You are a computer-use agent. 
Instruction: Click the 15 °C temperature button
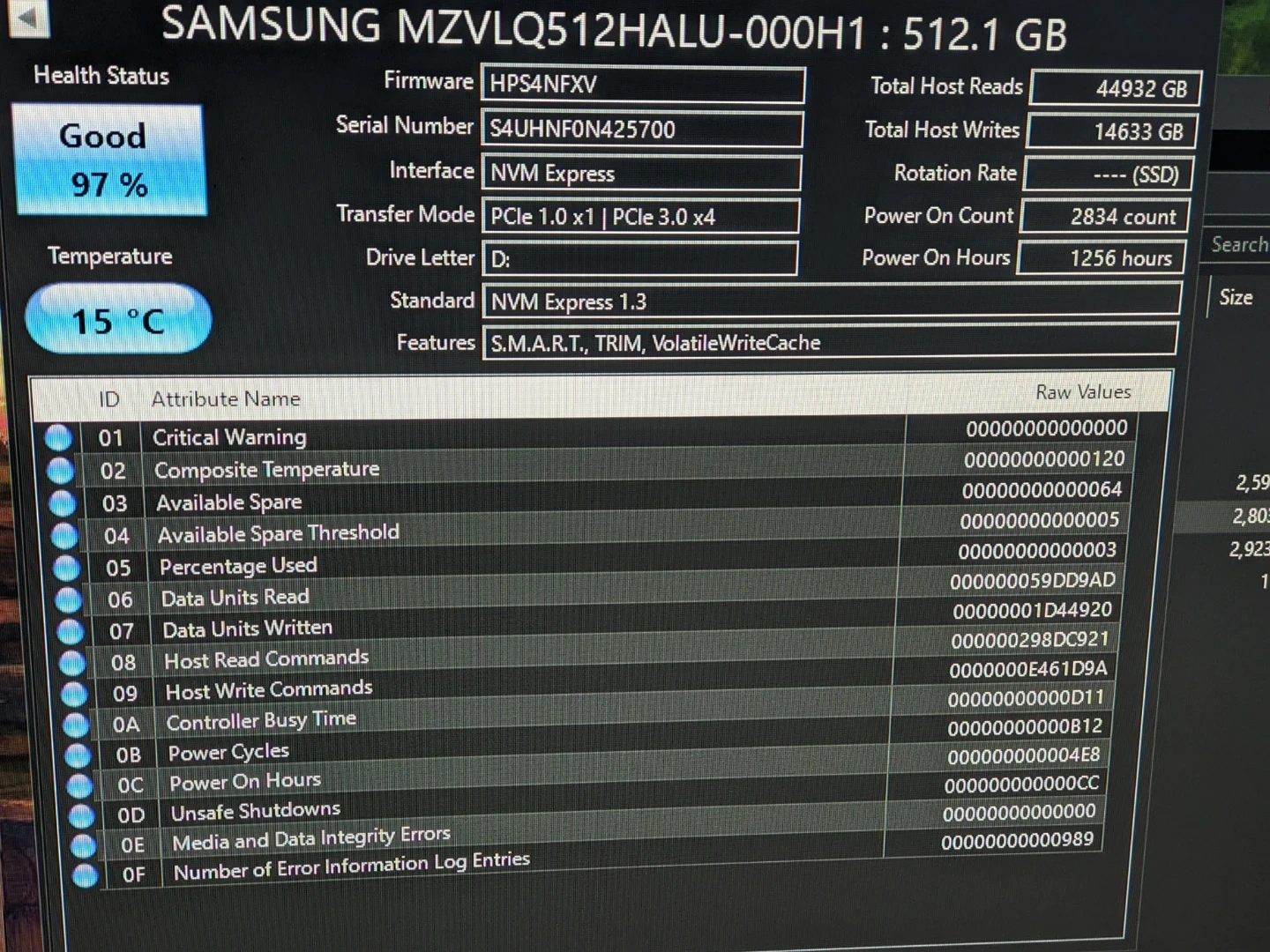(x=118, y=319)
